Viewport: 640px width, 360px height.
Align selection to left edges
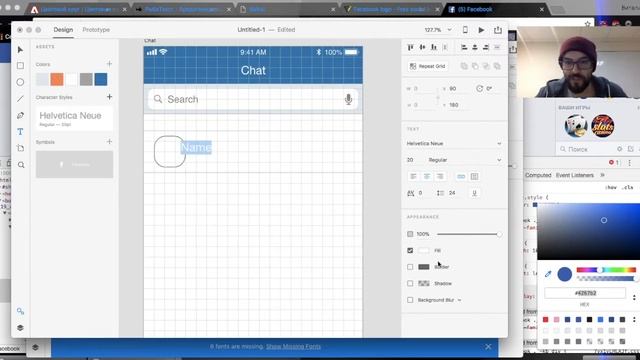pyautogui.click(x=464, y=47)
